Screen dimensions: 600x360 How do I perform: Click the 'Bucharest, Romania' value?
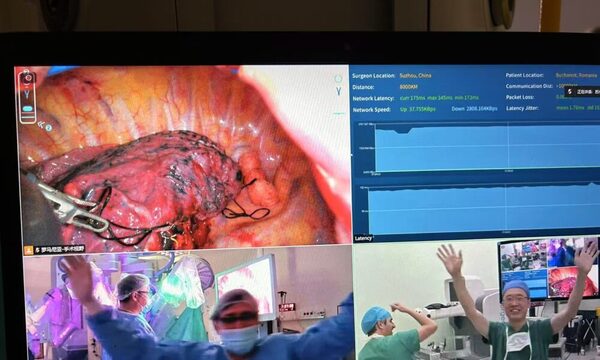tap(576, 75)
